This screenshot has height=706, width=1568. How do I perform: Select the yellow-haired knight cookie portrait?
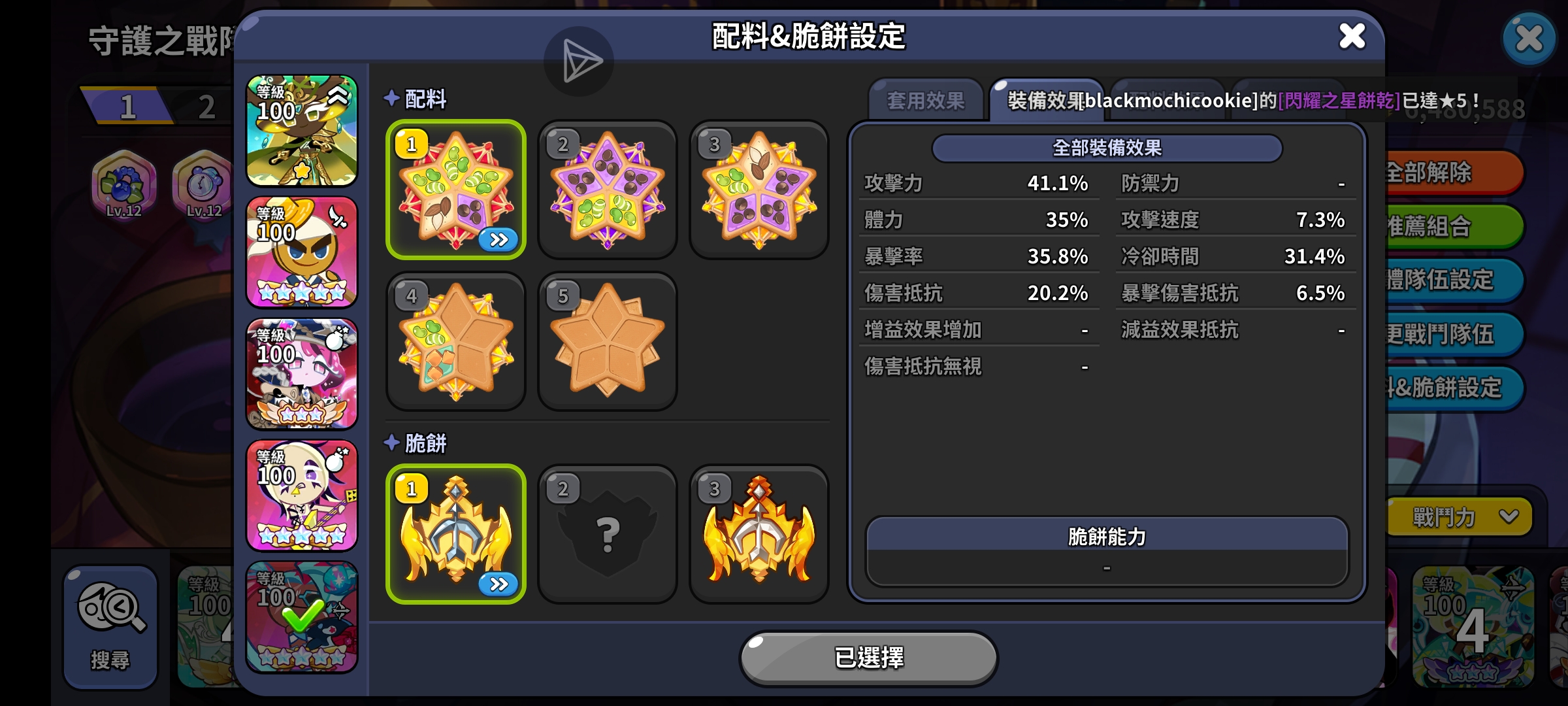pyautogui.click(x=302, y=252)
